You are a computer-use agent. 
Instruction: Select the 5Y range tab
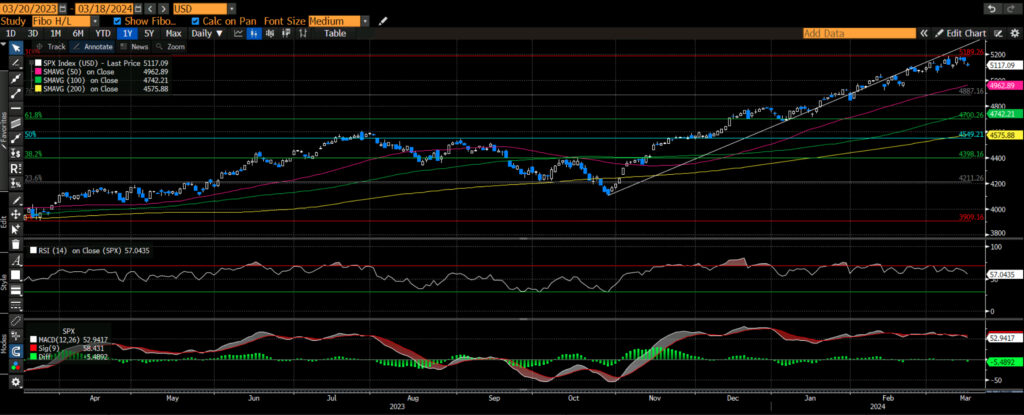(150, 33)
